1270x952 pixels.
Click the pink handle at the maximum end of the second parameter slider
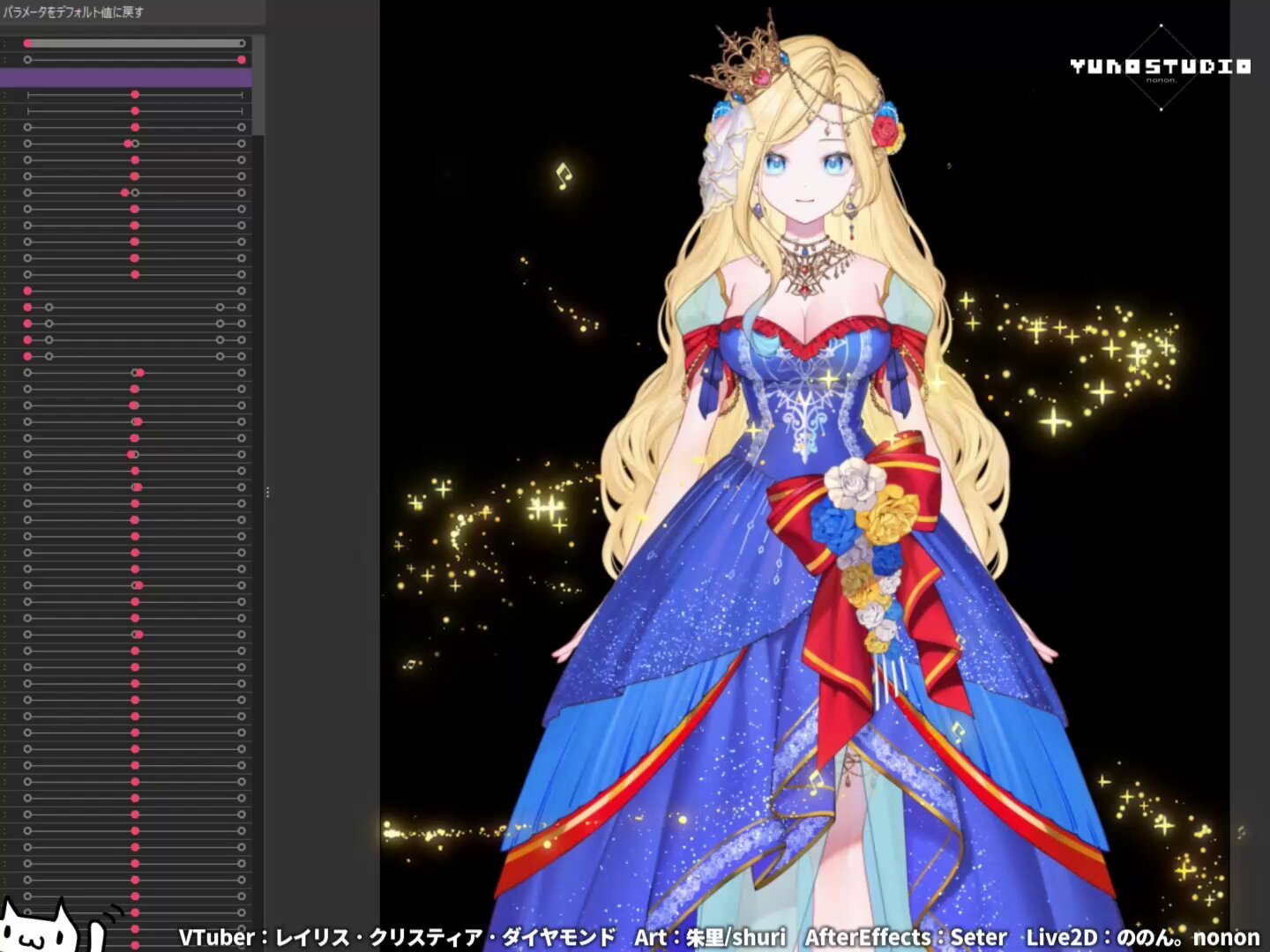pos(242,60)
